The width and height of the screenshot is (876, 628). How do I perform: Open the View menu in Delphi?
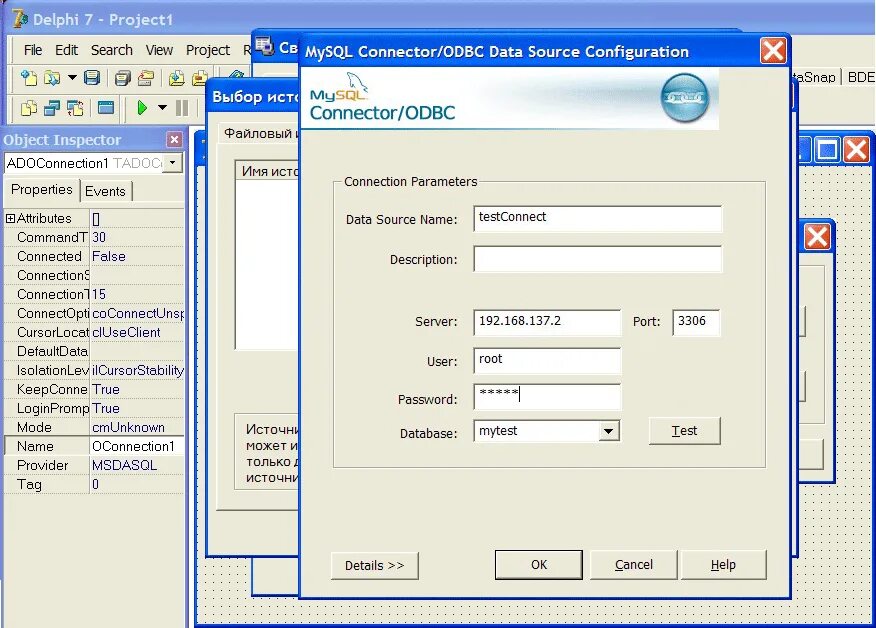(159, 50)
